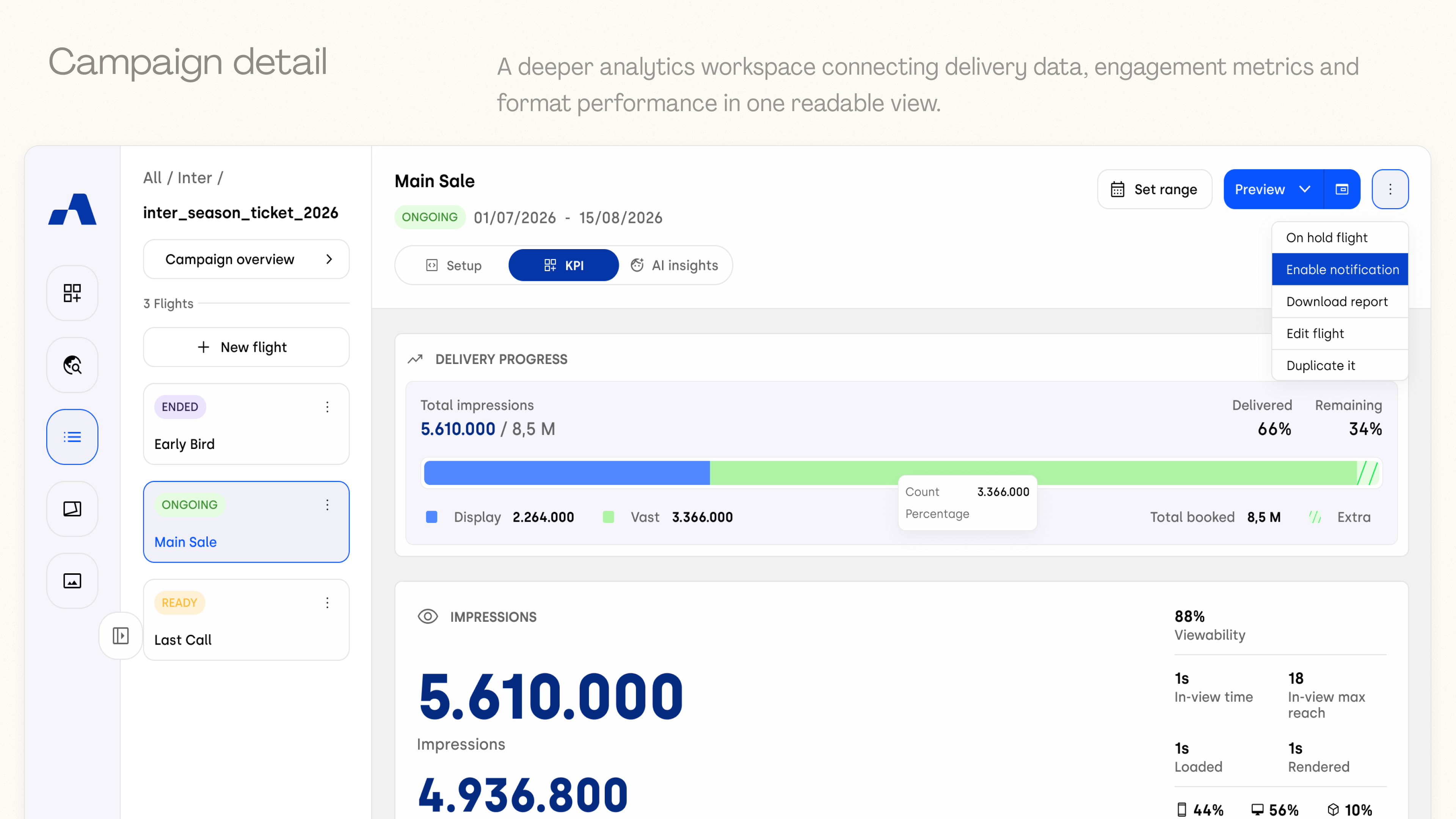The width and height of the screenshot is (1456, 819).
Task: Click the All breadcrumb link
Action: pyautogui.click(x=152, y=177)
